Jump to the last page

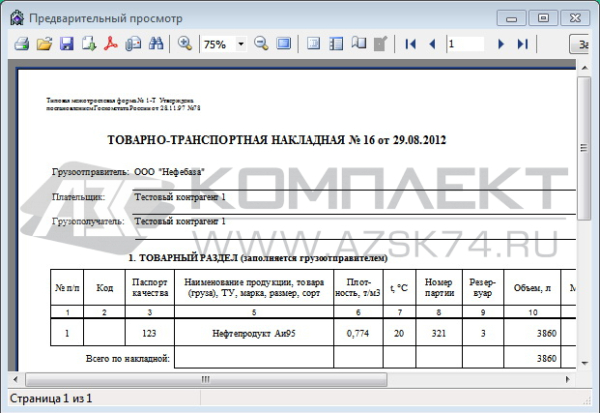point(523,44)
